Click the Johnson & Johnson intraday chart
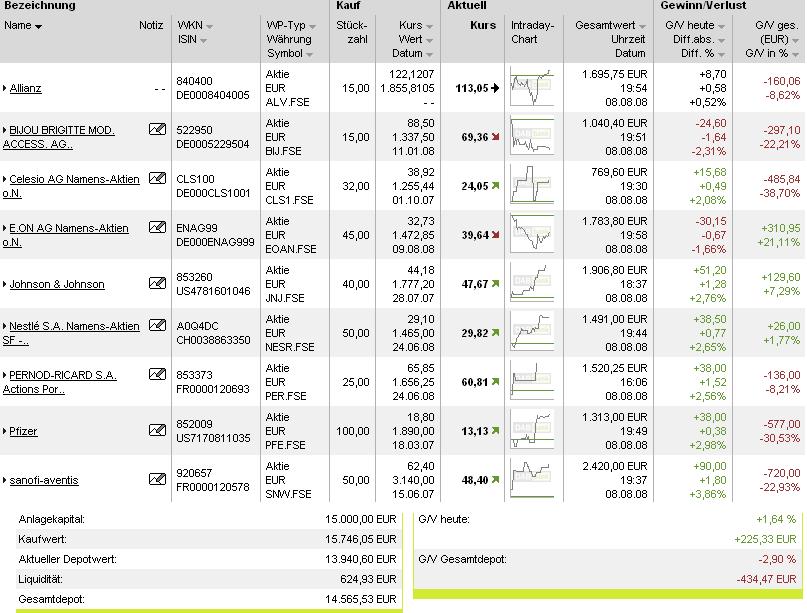 point(532,283)
